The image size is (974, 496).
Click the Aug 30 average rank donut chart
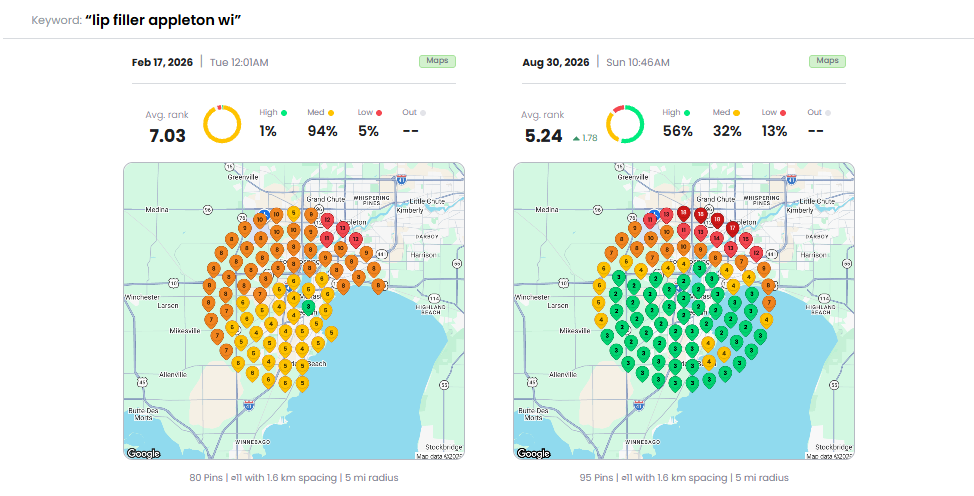pyautogui.click(x=625, y=124)
